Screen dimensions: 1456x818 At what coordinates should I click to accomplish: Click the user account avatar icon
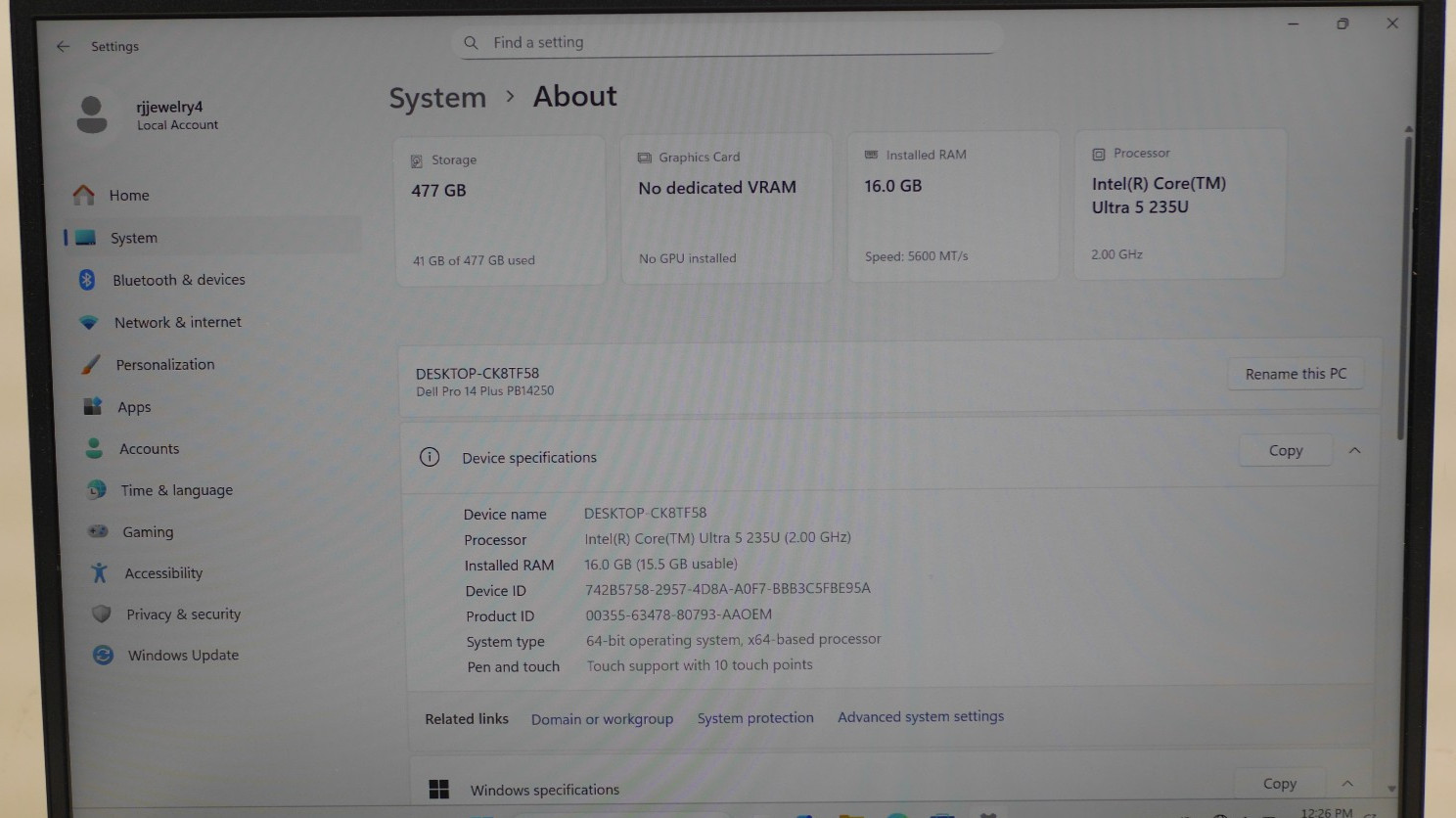pyautogui.click(x=92, y=114)
